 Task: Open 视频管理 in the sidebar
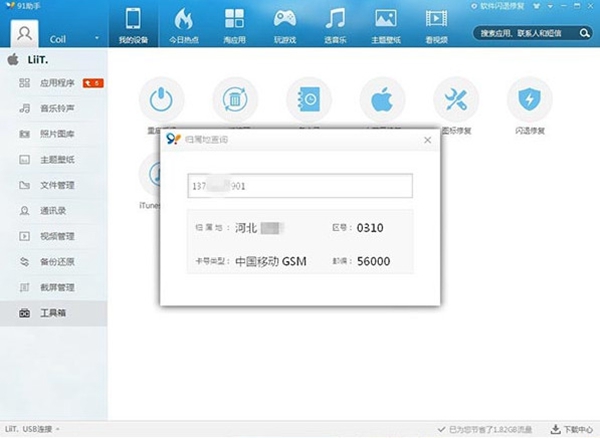click(54, 236)
